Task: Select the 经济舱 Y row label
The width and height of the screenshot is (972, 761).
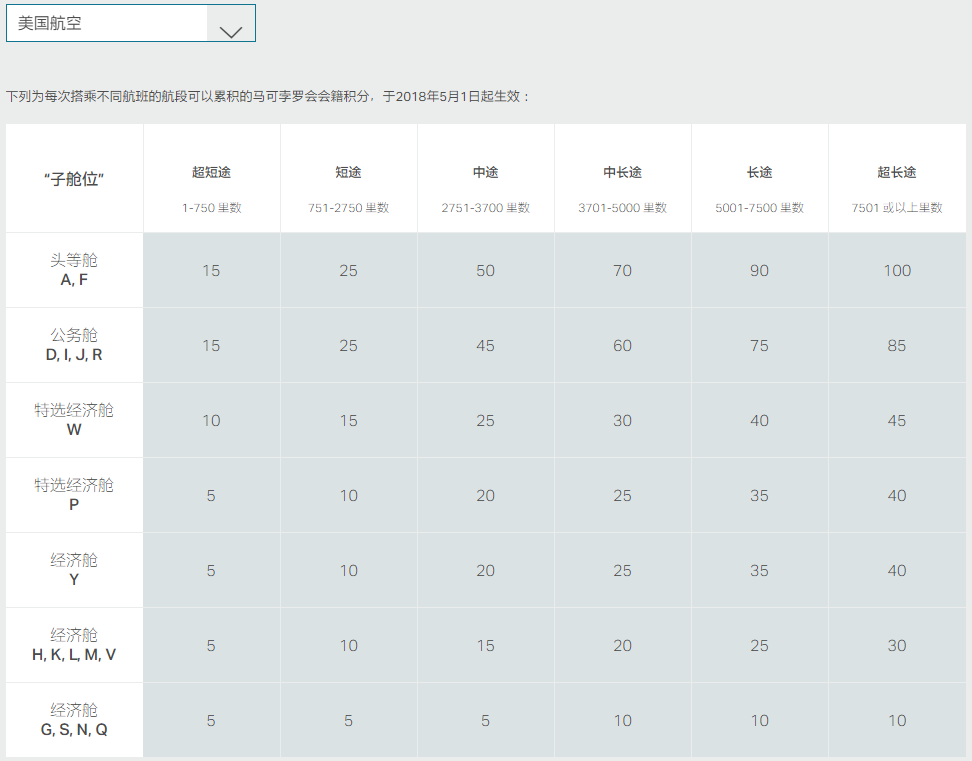Action: coord(74,570)
